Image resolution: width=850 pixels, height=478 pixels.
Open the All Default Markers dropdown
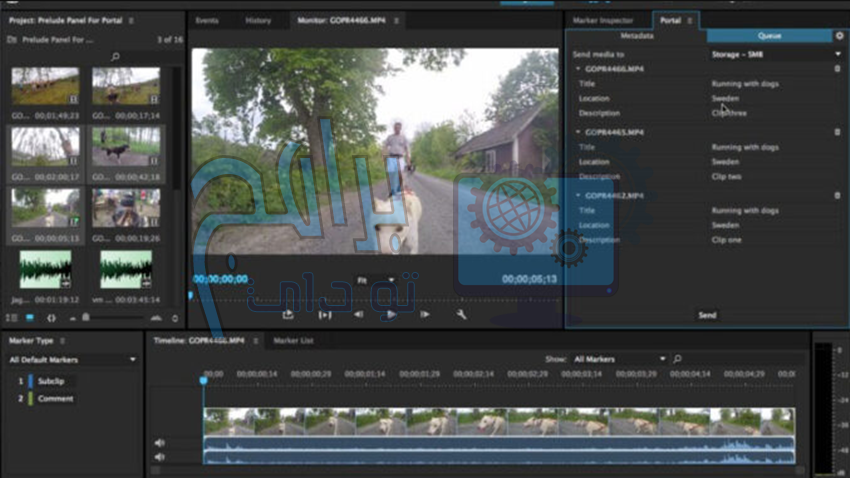point(72,359)
